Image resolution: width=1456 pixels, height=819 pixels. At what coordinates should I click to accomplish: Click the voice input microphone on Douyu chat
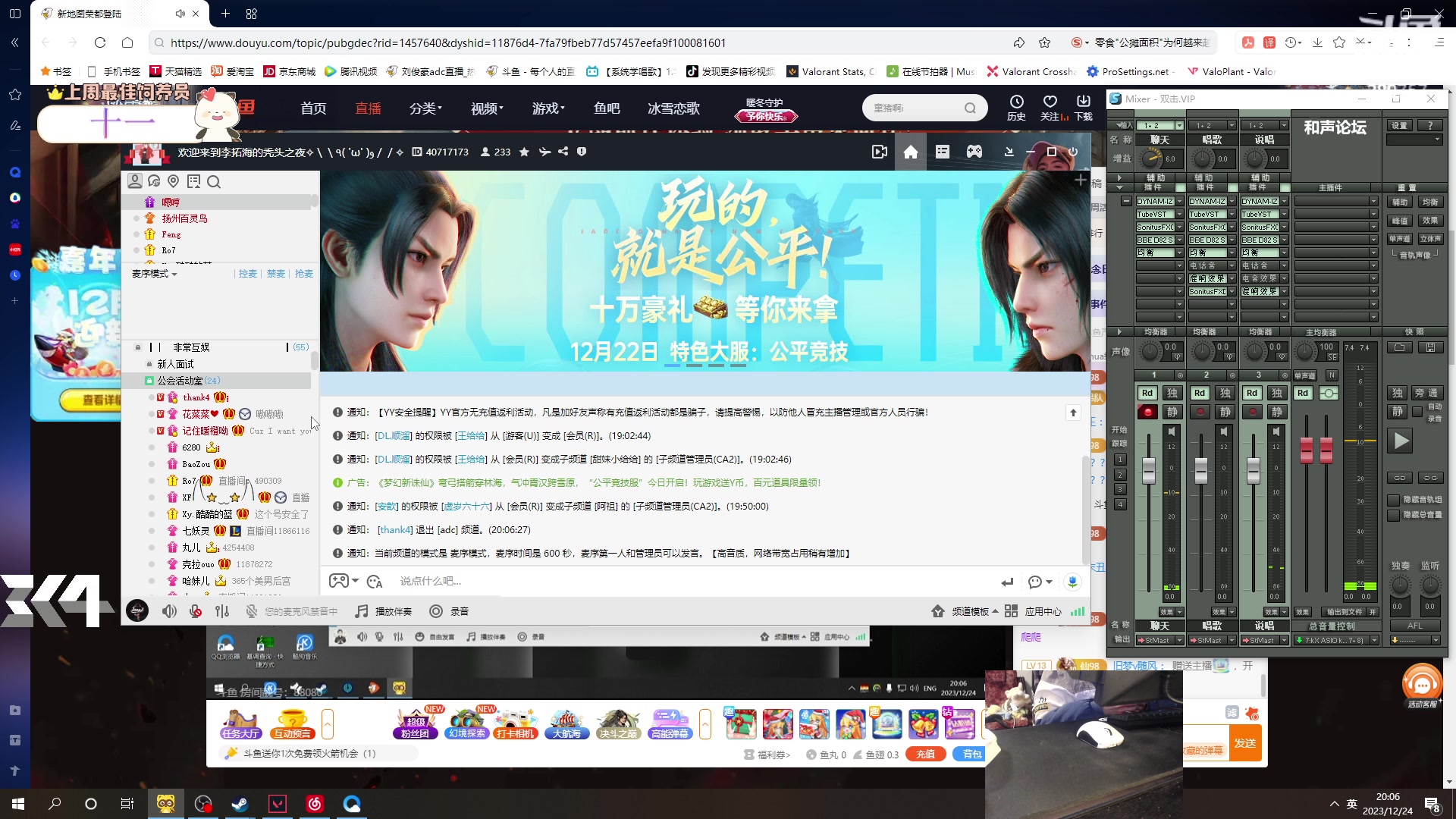[x=1072, y=582]
